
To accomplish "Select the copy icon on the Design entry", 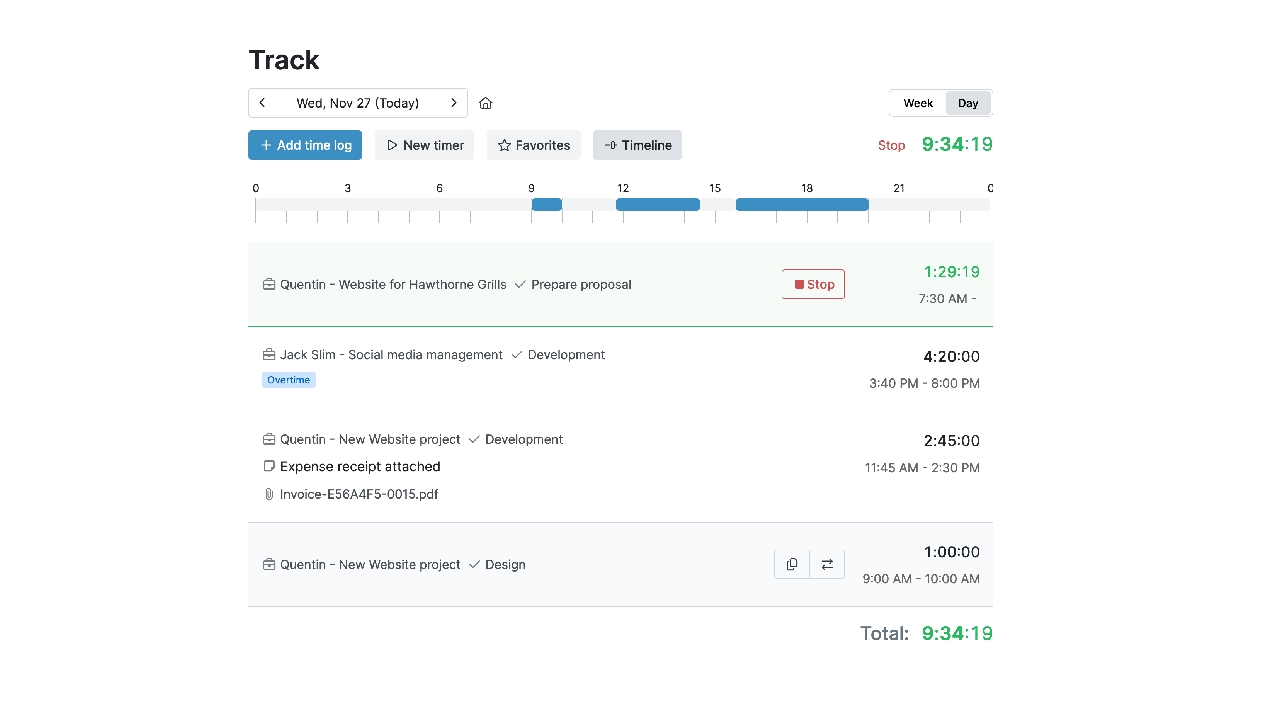I will click(791, 563).
